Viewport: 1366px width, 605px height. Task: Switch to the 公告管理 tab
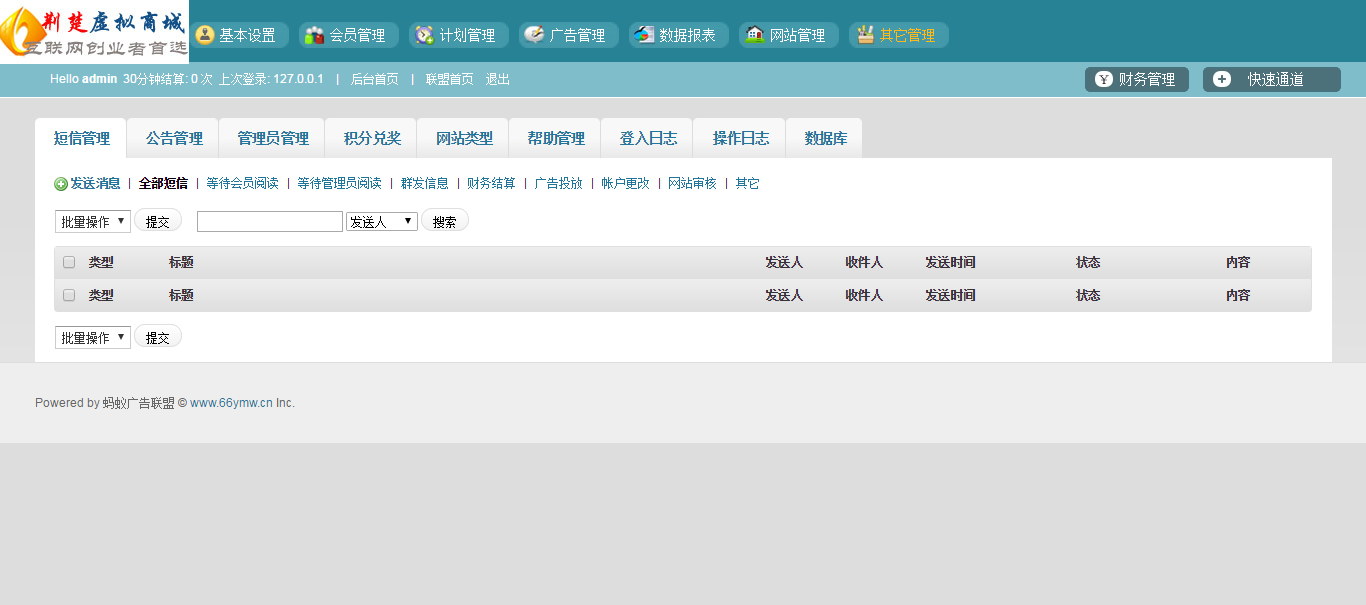click(174, 138)
